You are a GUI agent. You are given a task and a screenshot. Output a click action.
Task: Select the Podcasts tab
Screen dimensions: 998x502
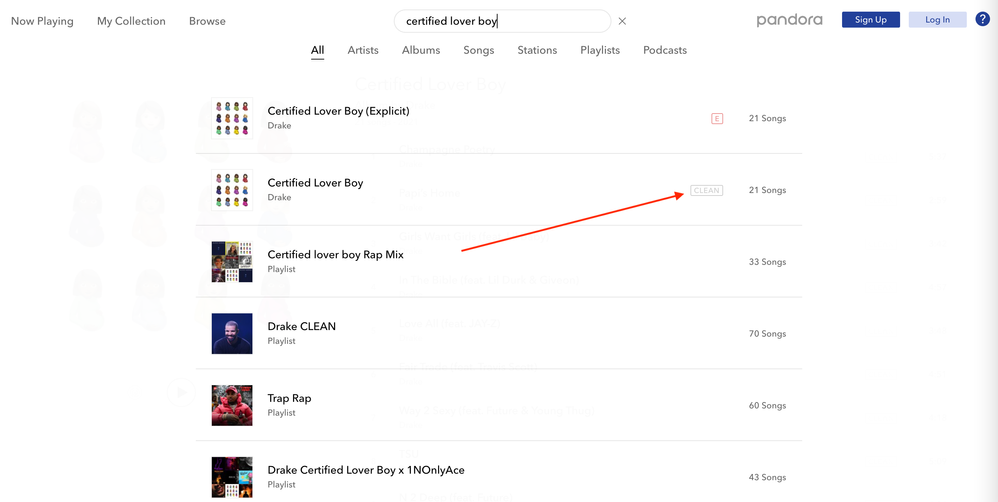coord(665,50)
